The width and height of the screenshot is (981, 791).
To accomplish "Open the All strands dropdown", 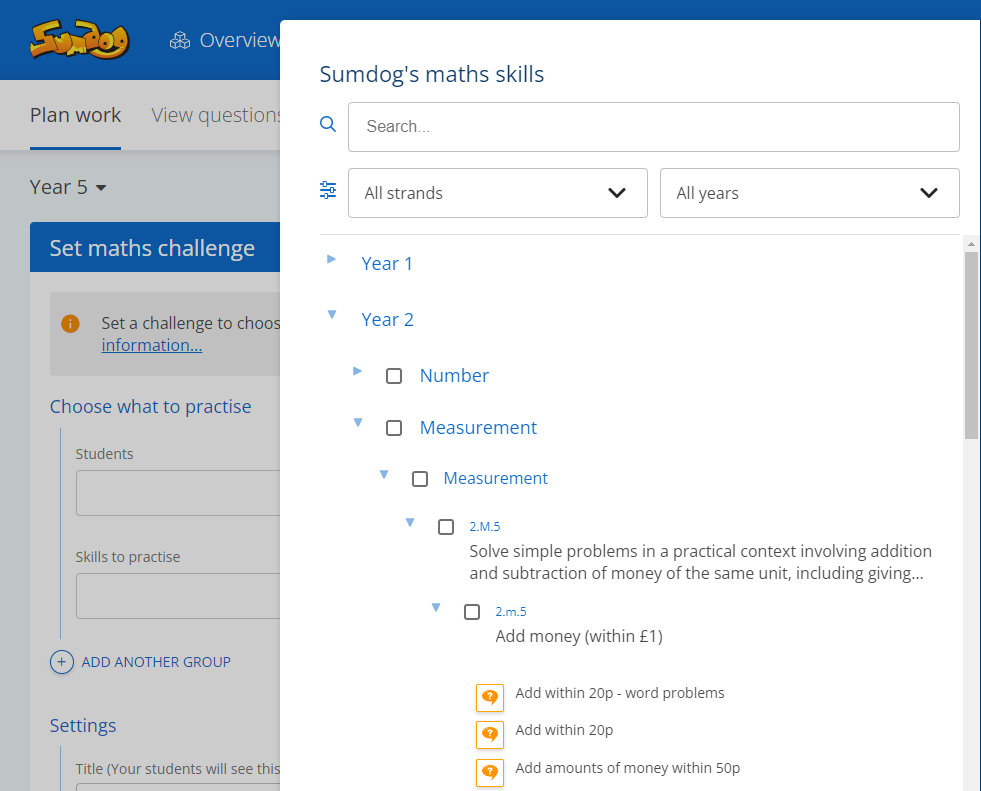I will pos(497,193).
